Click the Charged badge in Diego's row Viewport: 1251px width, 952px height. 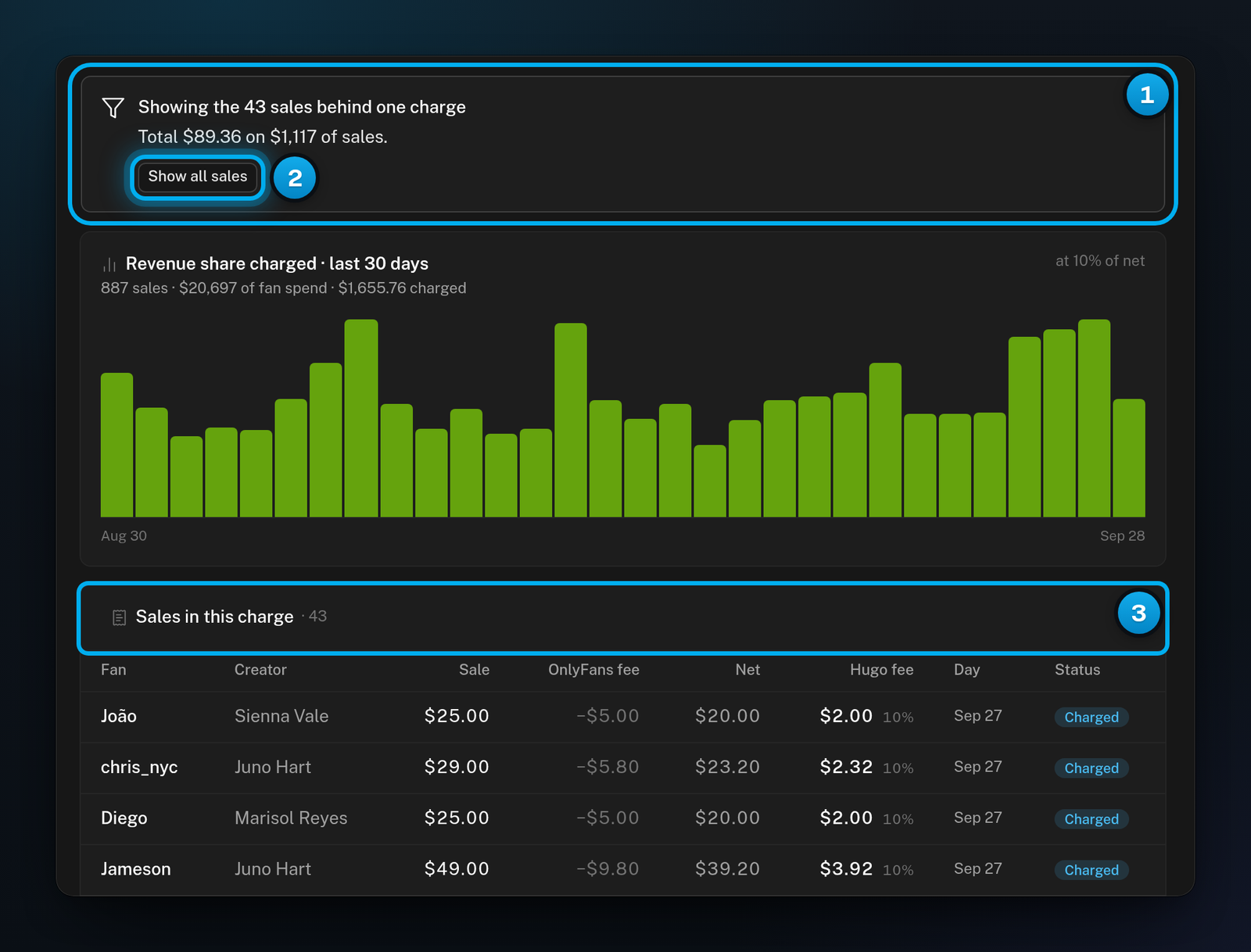(x=1091, y=819)
